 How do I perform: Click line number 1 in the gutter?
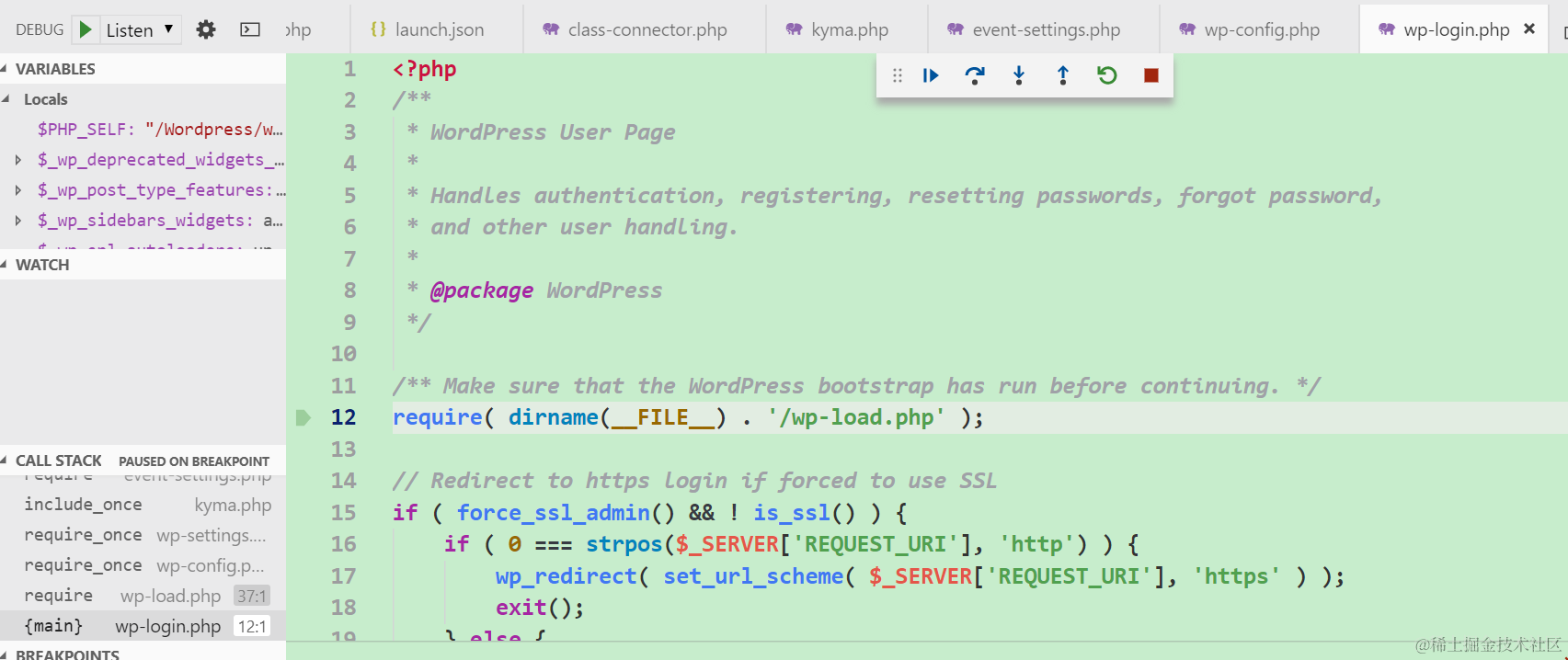tap(349, 69)
